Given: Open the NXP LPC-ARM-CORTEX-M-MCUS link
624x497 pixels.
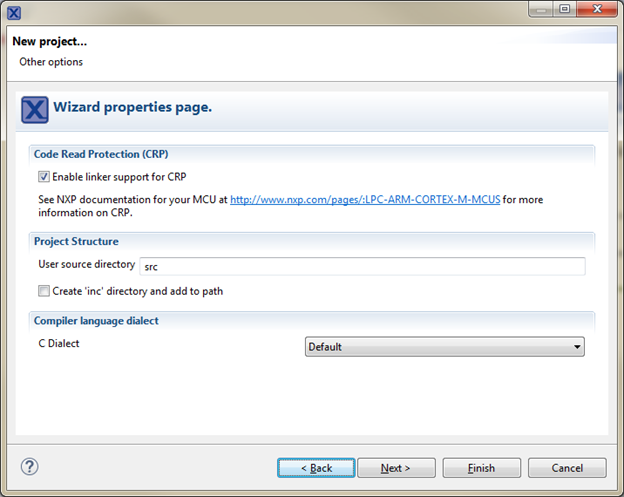Looking at the screenshot, I should tap(365, 200).
